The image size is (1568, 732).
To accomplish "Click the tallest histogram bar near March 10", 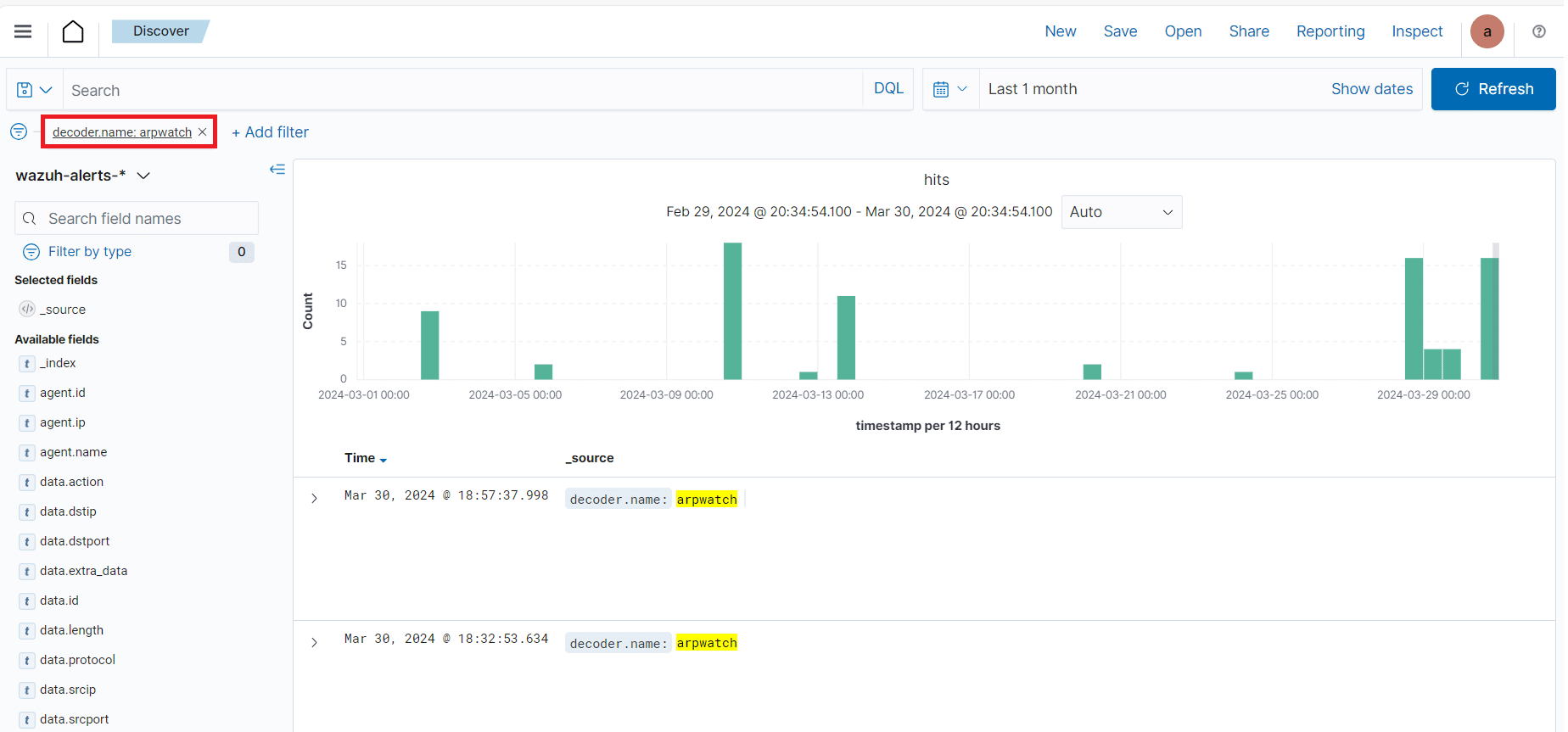I will click(x=732, y=311).
